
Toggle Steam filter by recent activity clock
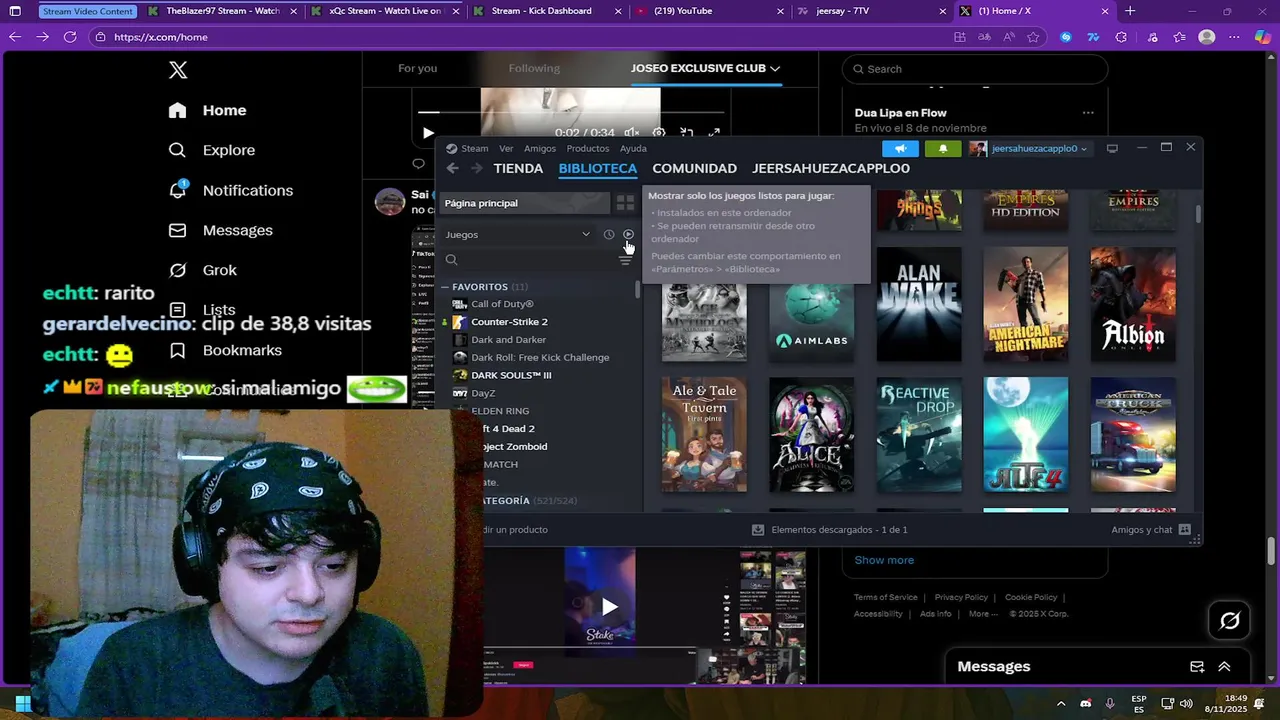(x=608, y=234)
